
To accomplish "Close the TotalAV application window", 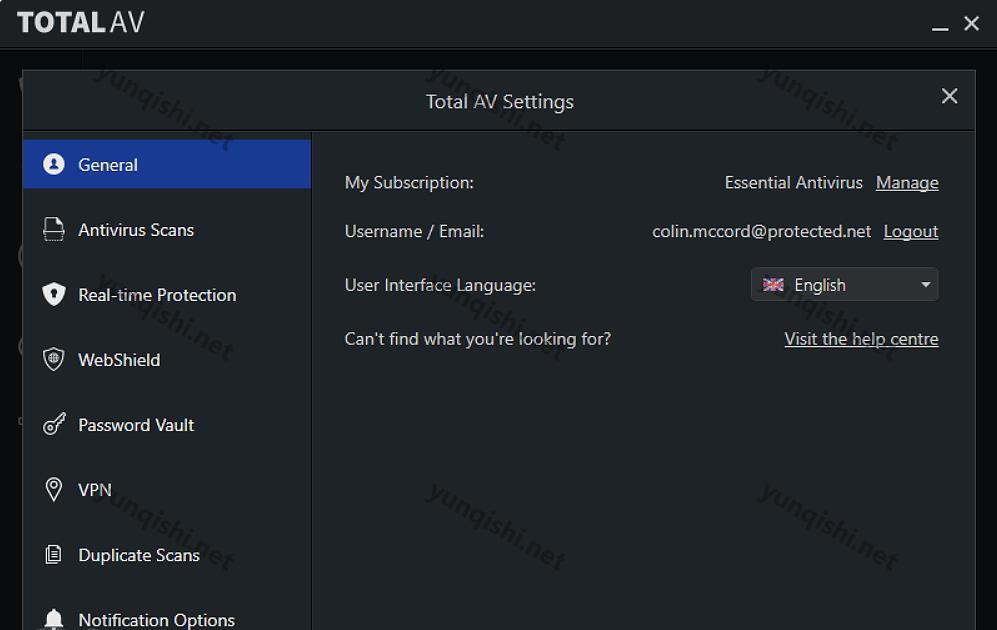I will (972, 24).
